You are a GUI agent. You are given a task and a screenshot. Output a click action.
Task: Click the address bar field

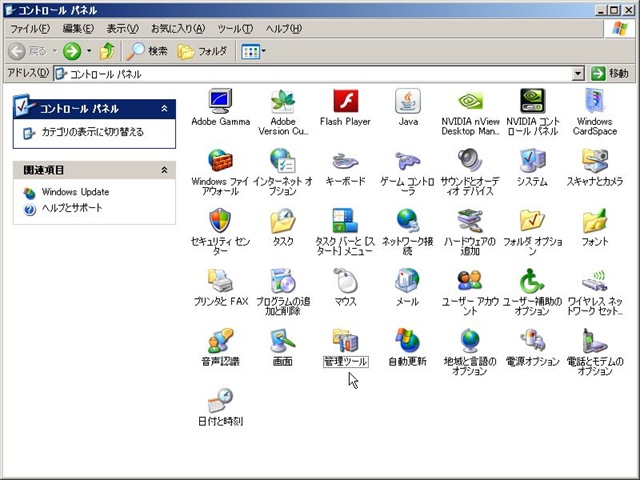point(313,74)
